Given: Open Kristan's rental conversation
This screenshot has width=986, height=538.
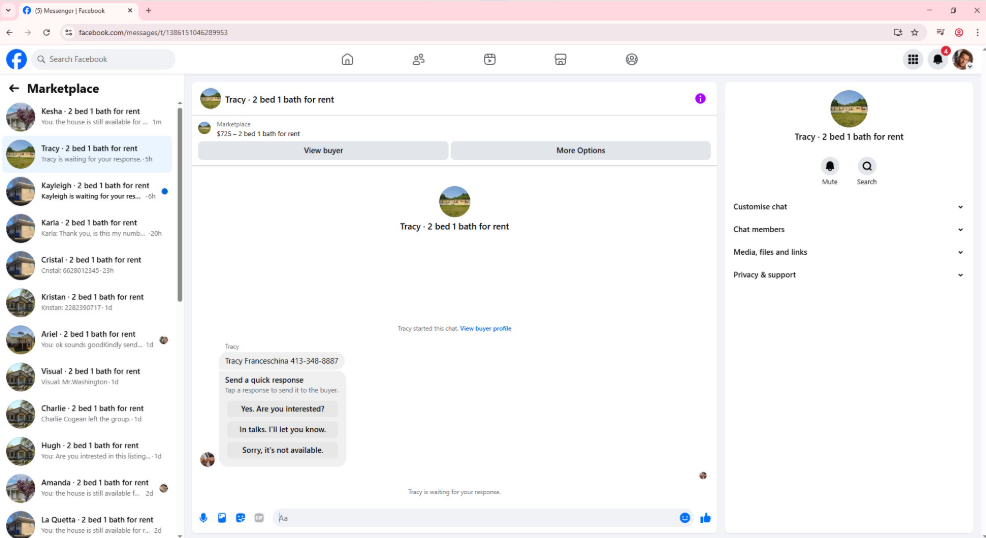Looking at the screenshot, I should click(87, 302).
